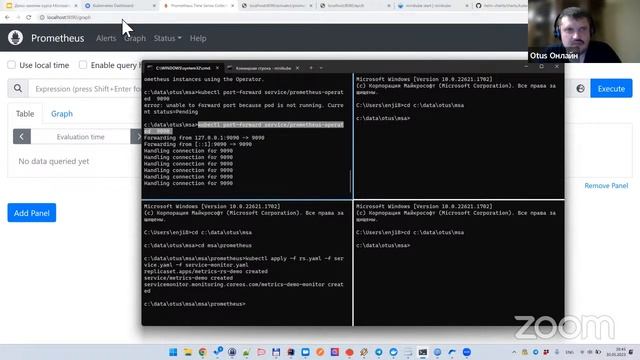This screenshot has width=640, height=360.
Task: Open the Terminal app from taskbar
Action: pos(423,352)
